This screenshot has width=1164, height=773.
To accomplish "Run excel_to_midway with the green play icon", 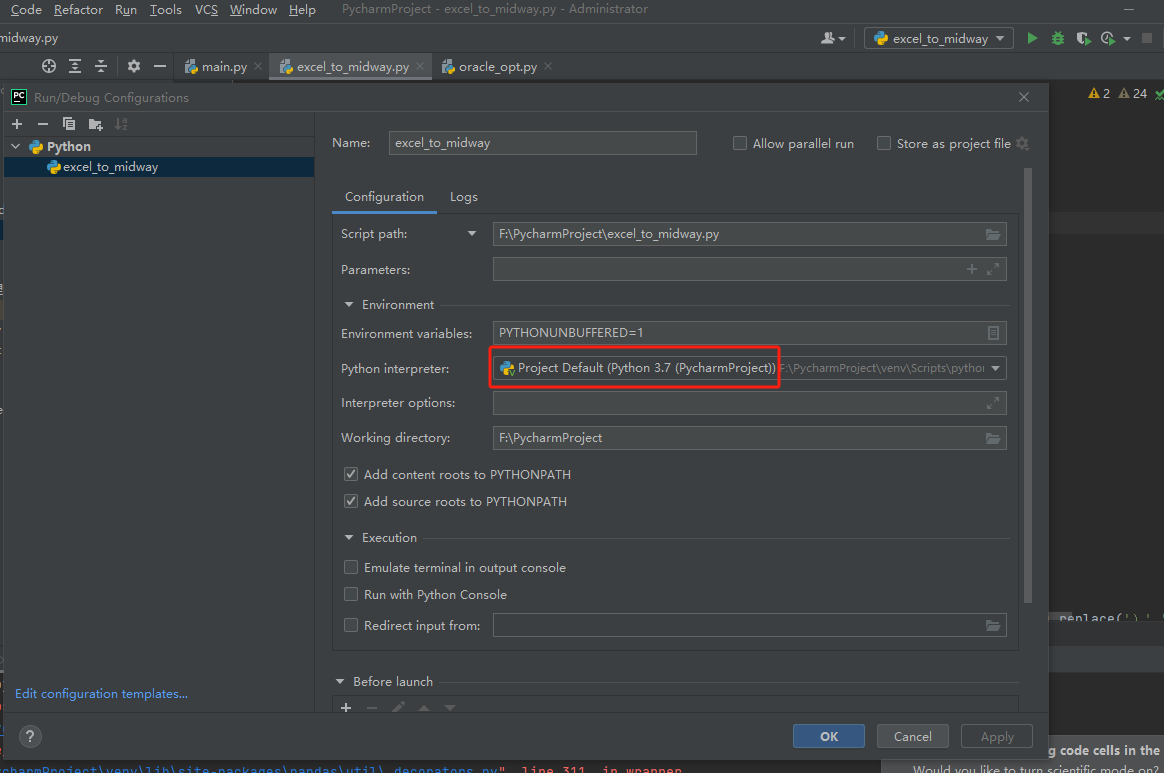I will pyautogui.click(x=1032, y=37).
